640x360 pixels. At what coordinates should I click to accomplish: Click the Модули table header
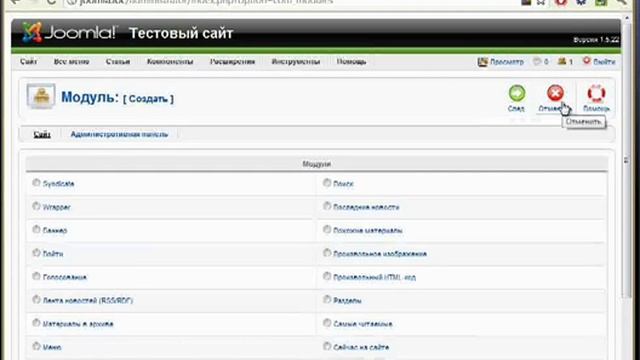(x=317, y=164)
